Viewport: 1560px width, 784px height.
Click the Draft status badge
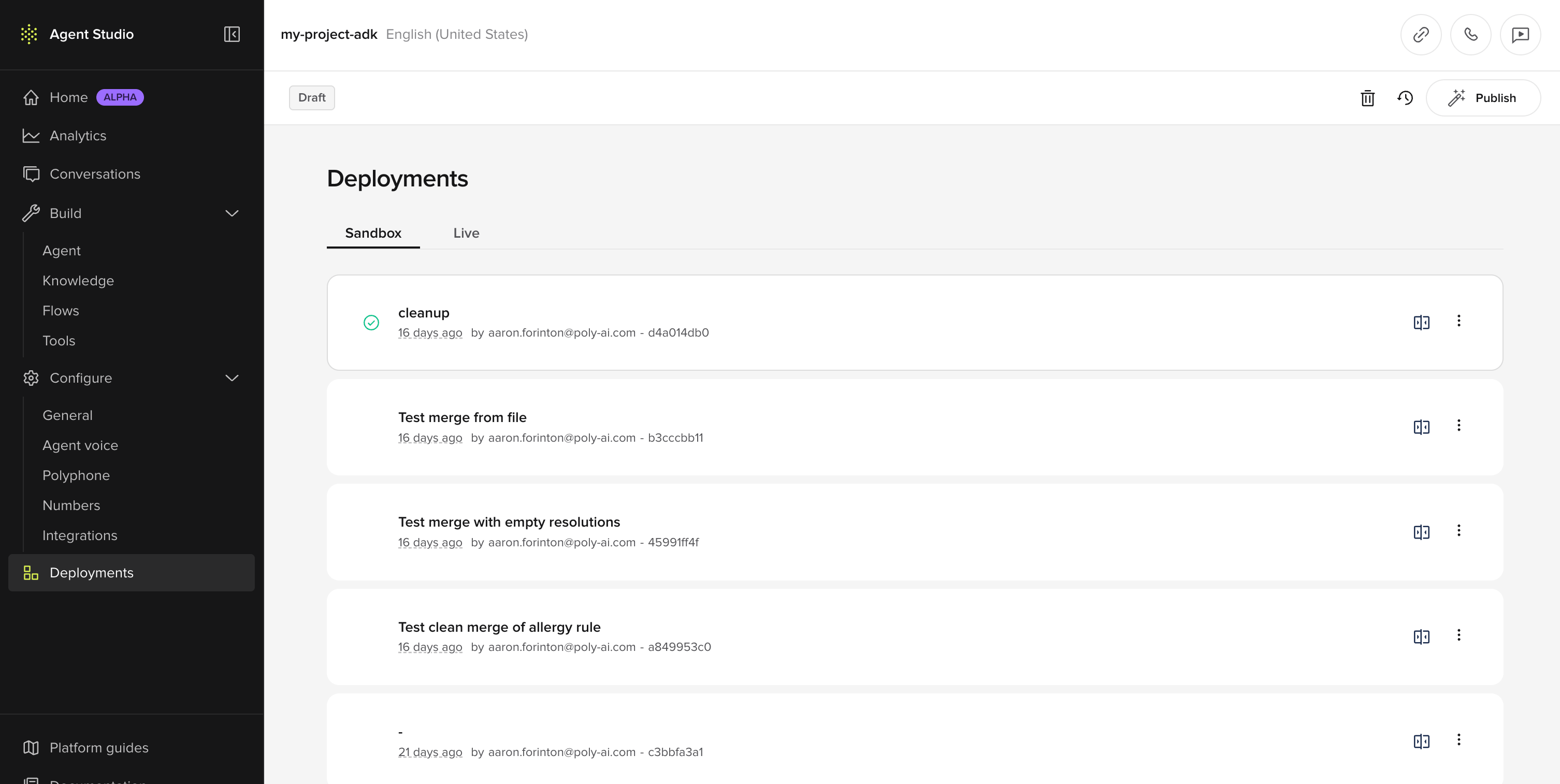(x=312, y=97)
